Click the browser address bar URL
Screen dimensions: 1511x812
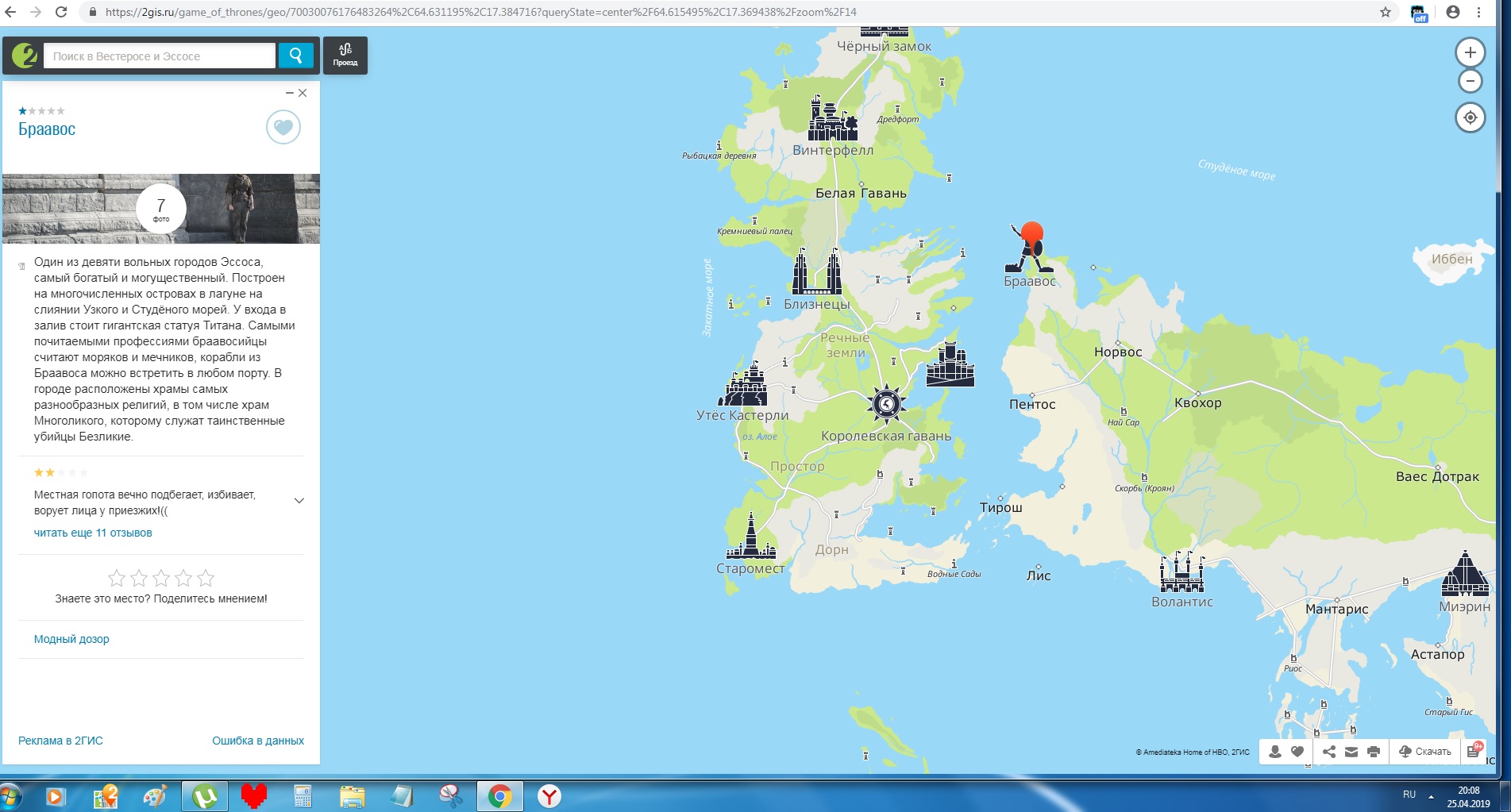click(481, 12)
